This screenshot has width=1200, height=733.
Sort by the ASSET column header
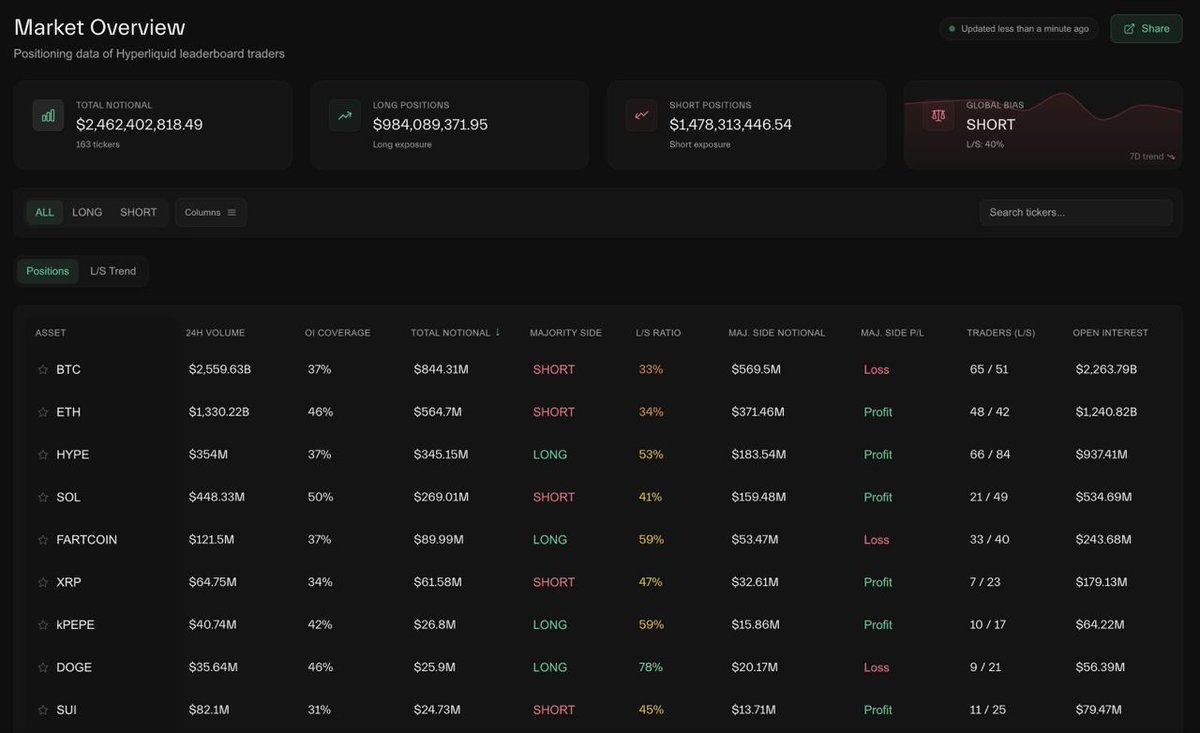click(x=51, y=333)
